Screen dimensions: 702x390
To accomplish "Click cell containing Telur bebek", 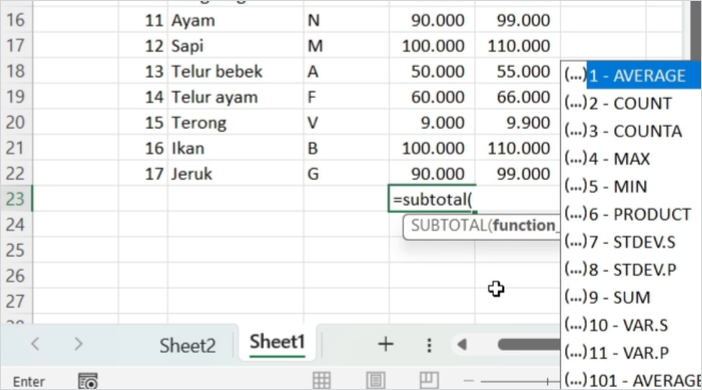I will (x=235, y=71).
